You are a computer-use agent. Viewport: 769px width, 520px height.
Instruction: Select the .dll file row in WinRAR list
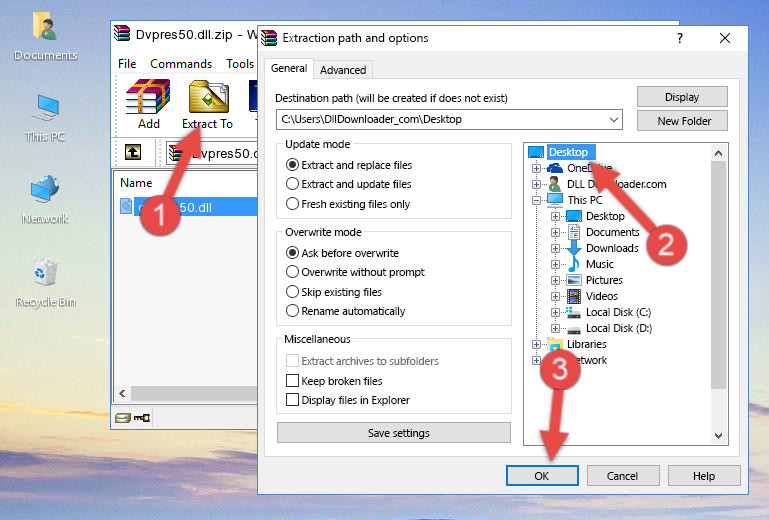click(187, 207)
